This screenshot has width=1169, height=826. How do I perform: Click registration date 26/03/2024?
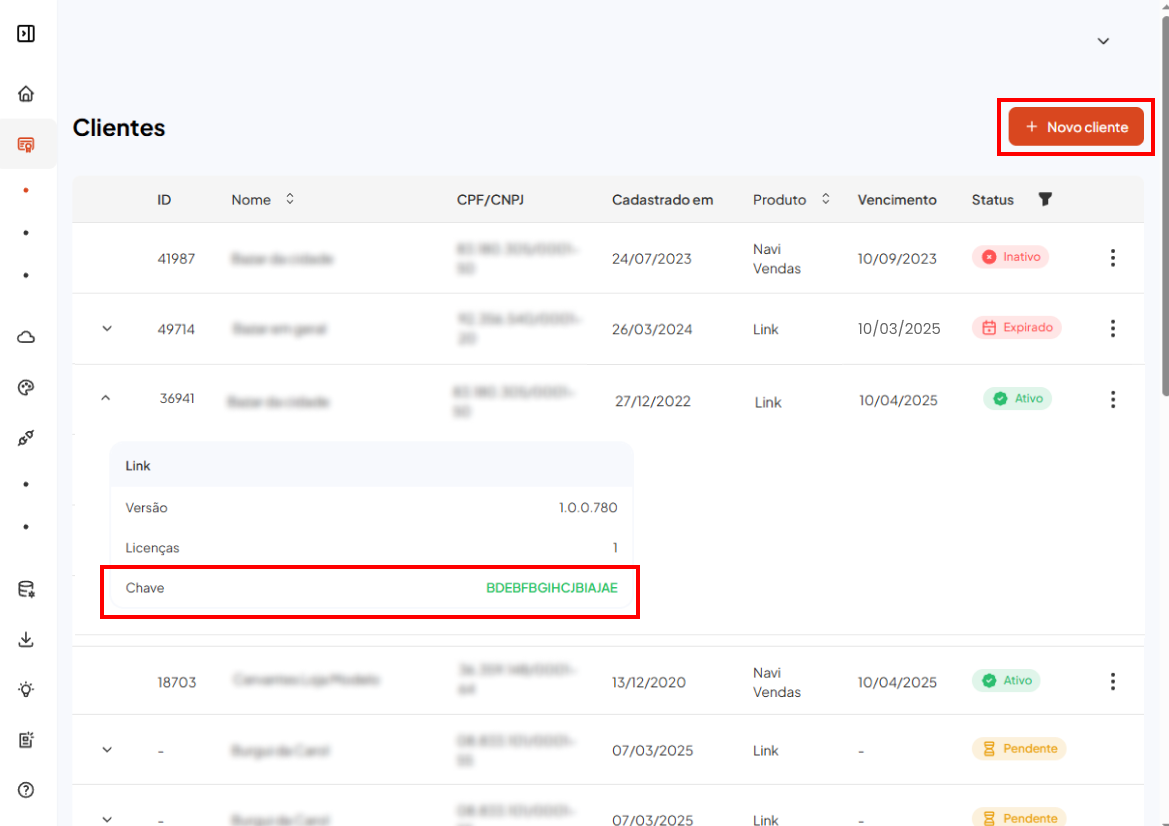coord(652,329)
